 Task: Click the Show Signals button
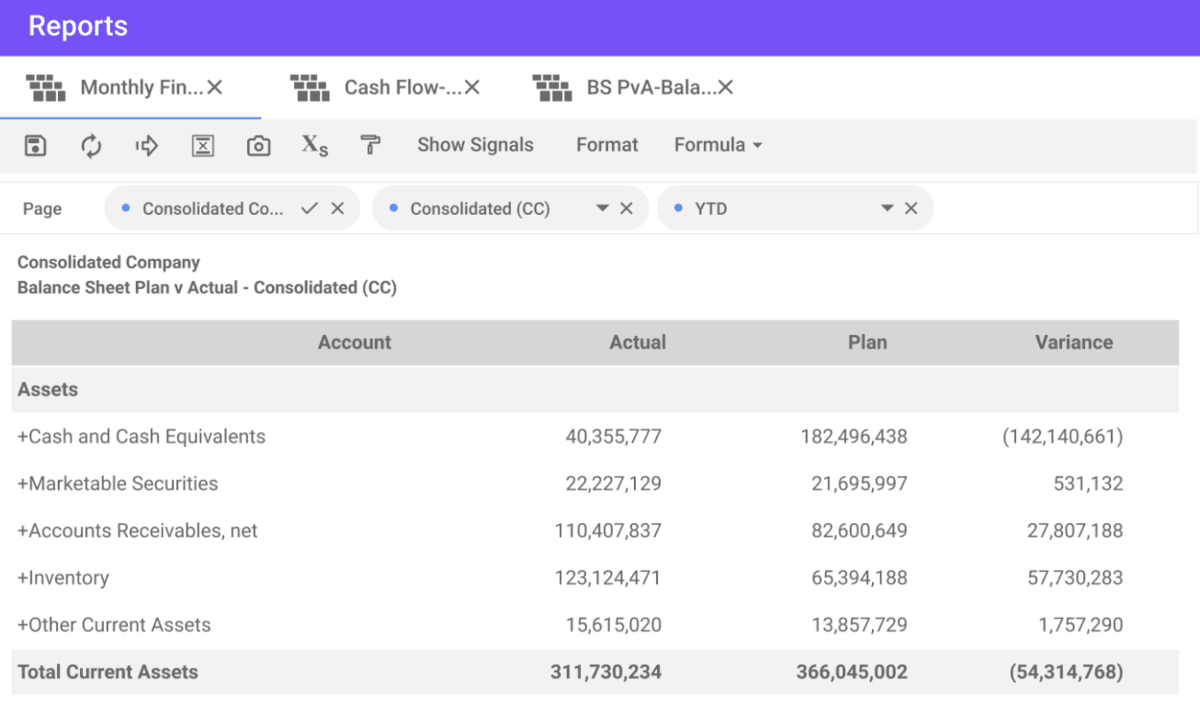(475, 144)
